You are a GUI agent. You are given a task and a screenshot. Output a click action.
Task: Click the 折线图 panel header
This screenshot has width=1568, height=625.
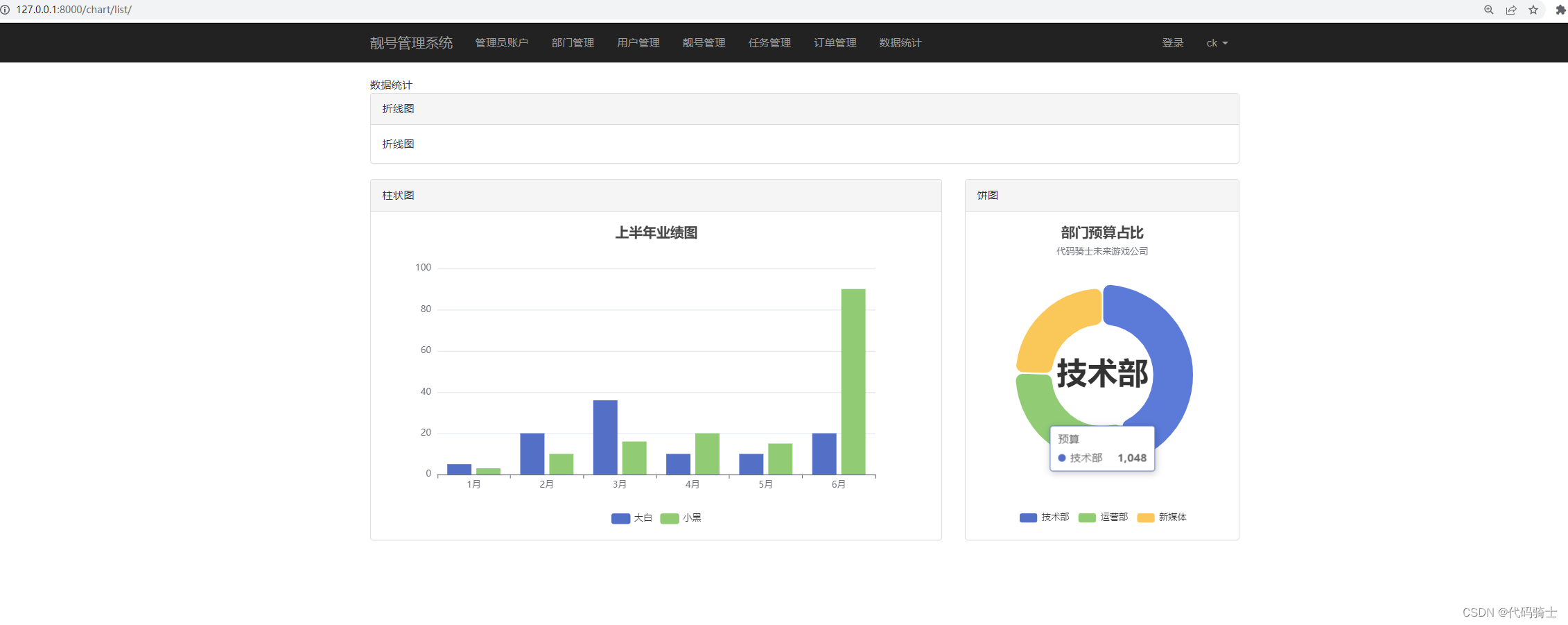pos(804,109)
